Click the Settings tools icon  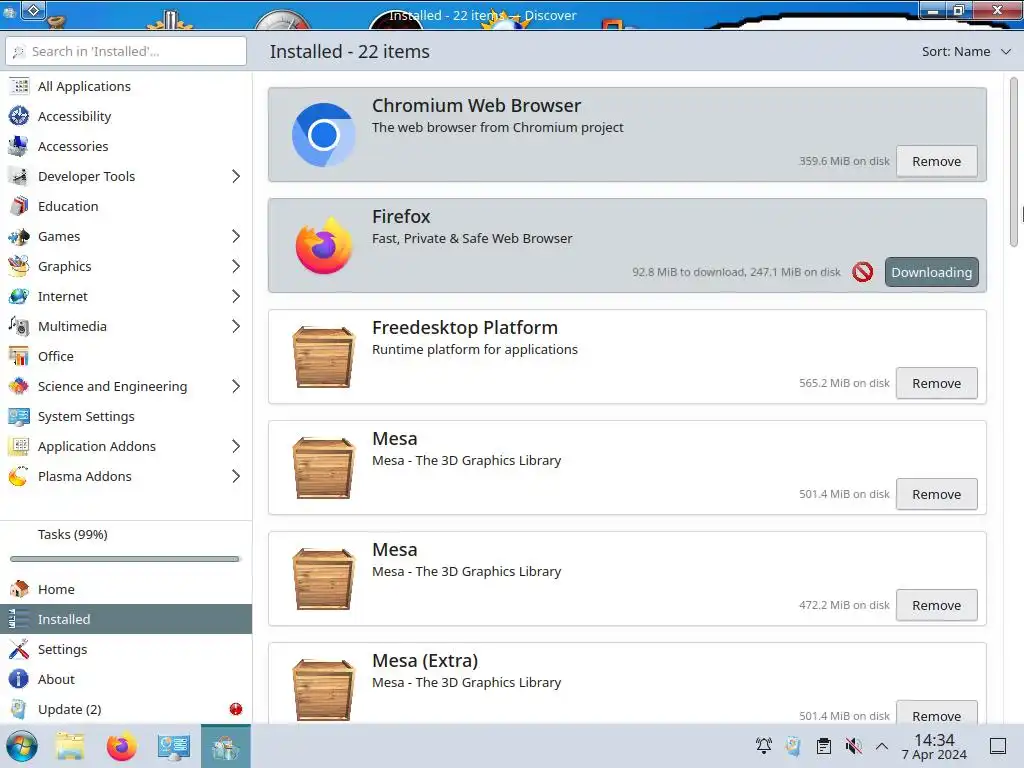click(x=19, y=649)
